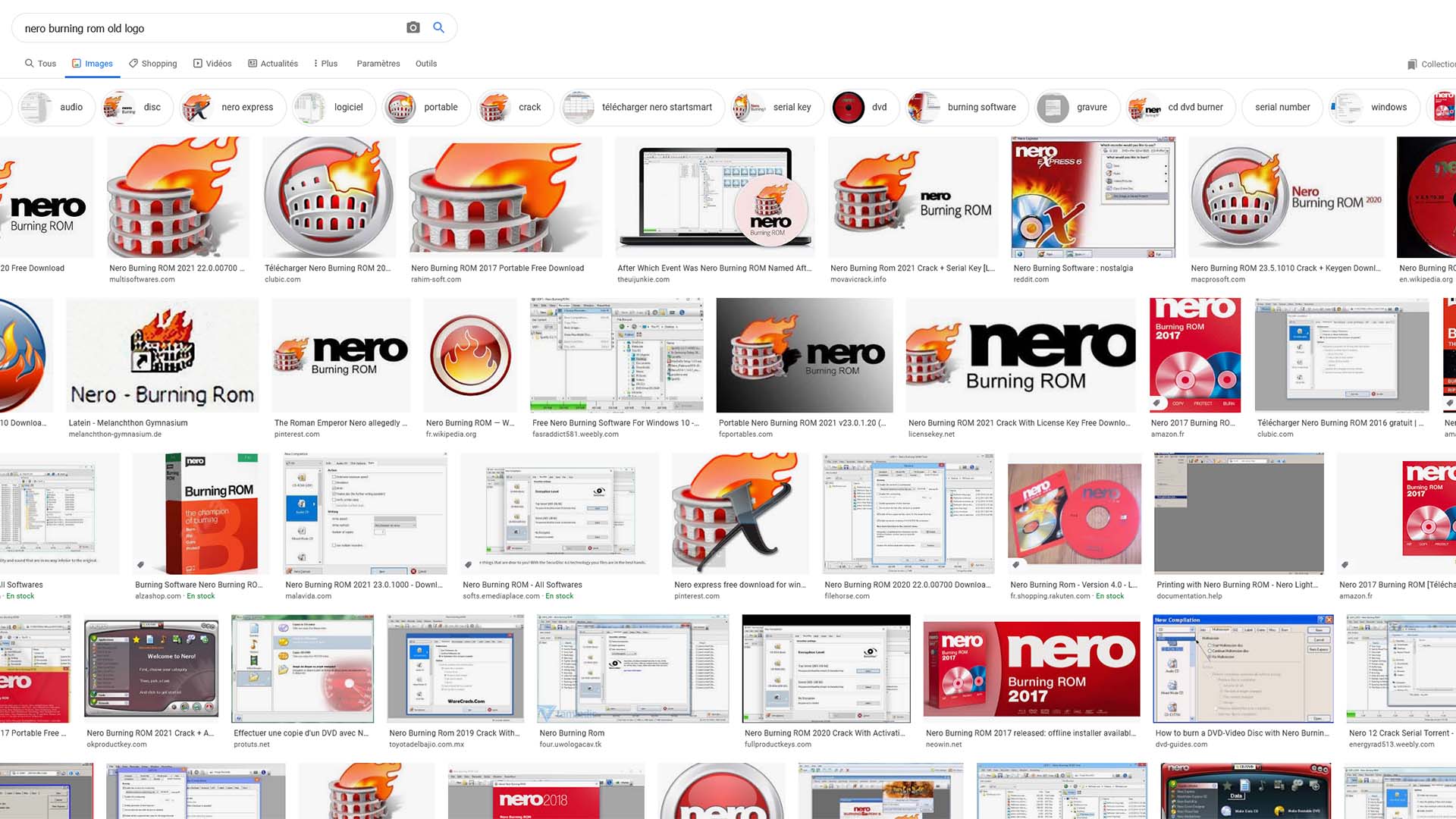The height and width of the screenshot is (819, 1456).
Task: Open the okproductkey.com Welcome to Nero image
Action: click(x=152, y=668)
